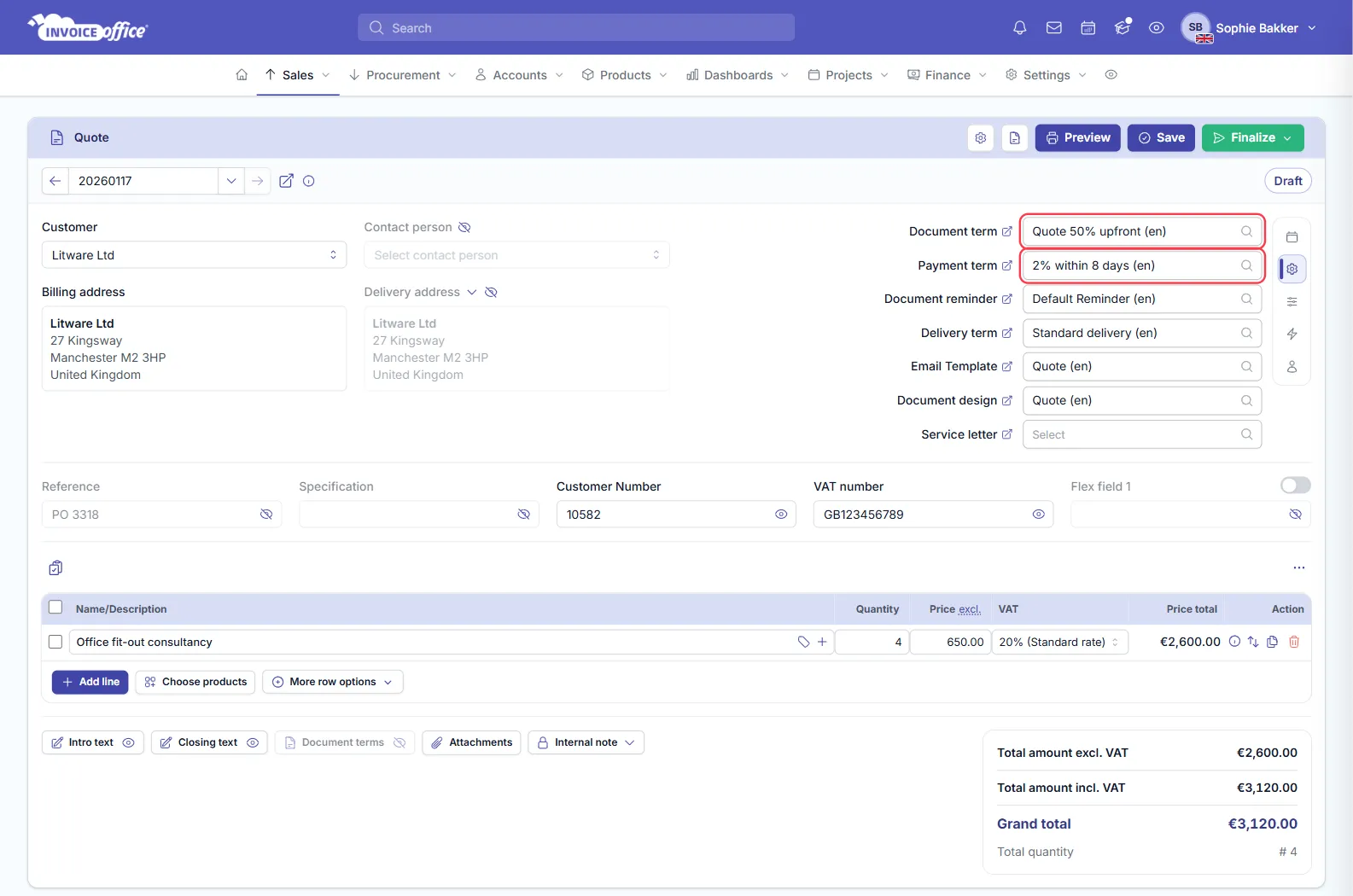Delete the Office fit-out consultancy line
1353x896 pixels.
coord(1294,642)
